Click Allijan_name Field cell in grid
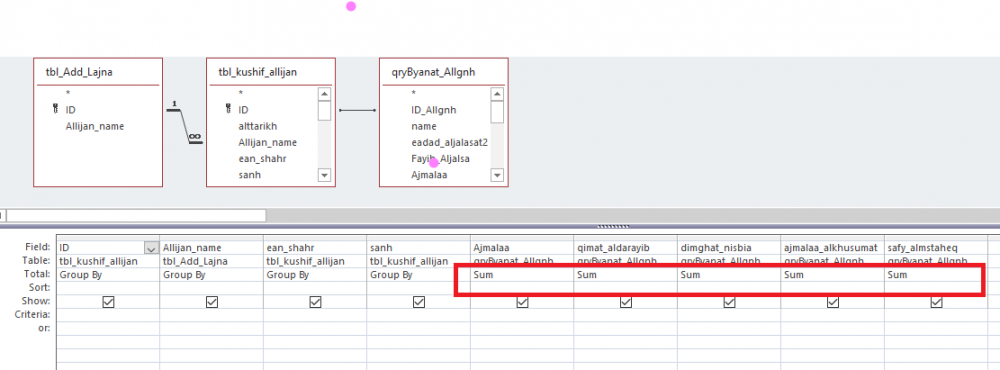Viewport: 1000px width, 370px height. pos(211,248)
